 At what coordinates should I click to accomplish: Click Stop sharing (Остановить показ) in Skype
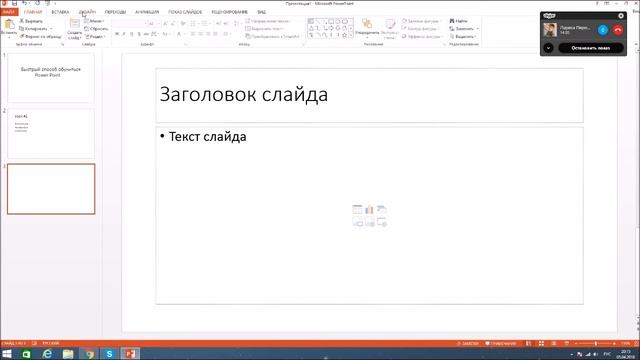point(591,48)
